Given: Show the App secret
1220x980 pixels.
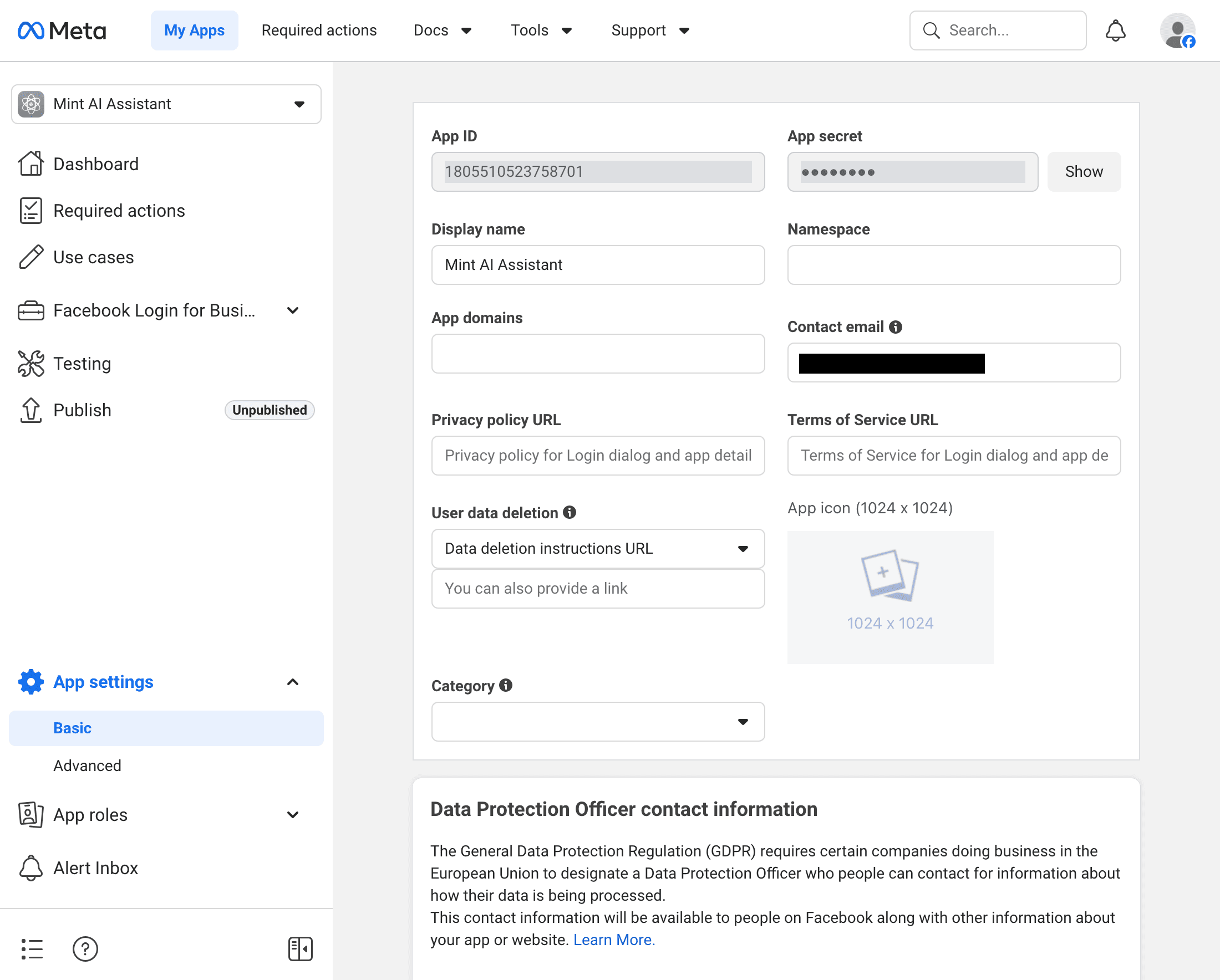Looking at the screenshot, I should pos(1084,172).
